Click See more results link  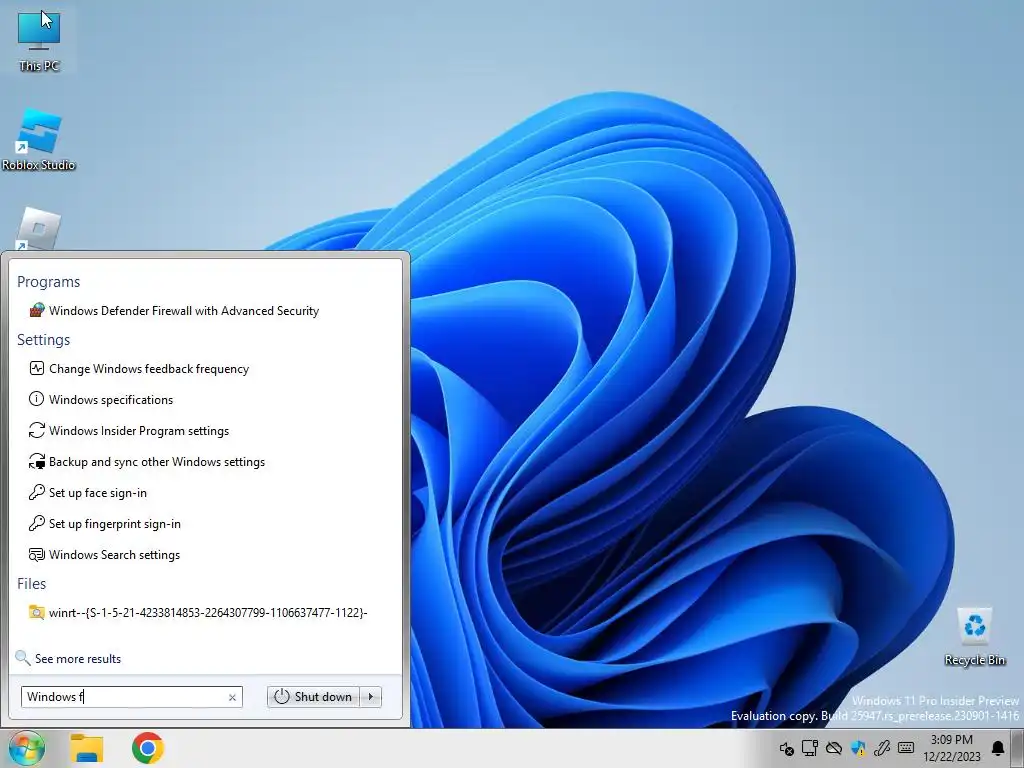pyautogui.click(x=78, y=659)
